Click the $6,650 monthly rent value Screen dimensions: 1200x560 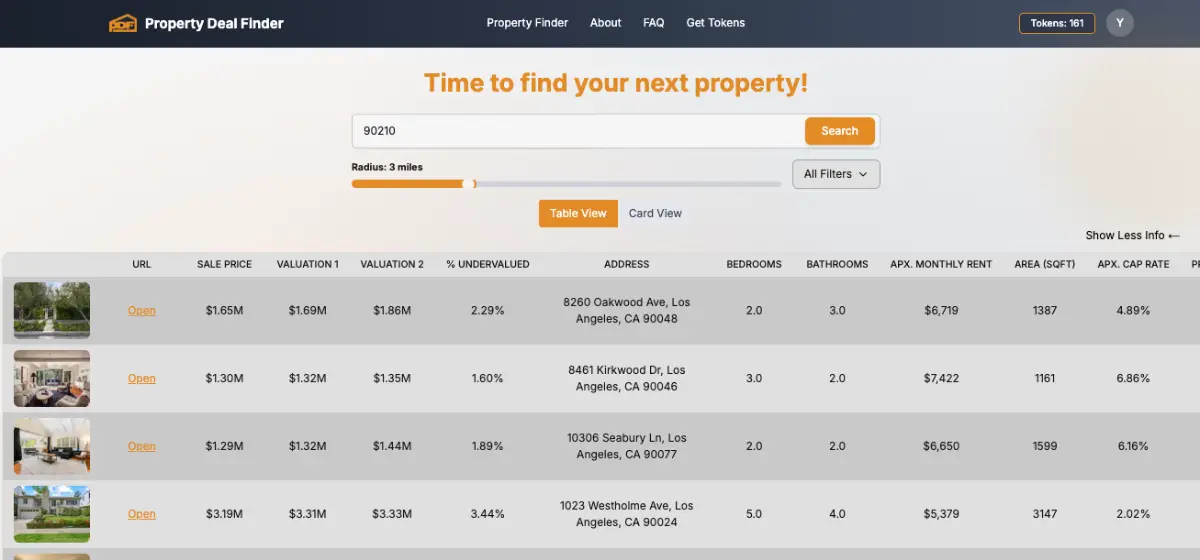click(x=941, y=447)
